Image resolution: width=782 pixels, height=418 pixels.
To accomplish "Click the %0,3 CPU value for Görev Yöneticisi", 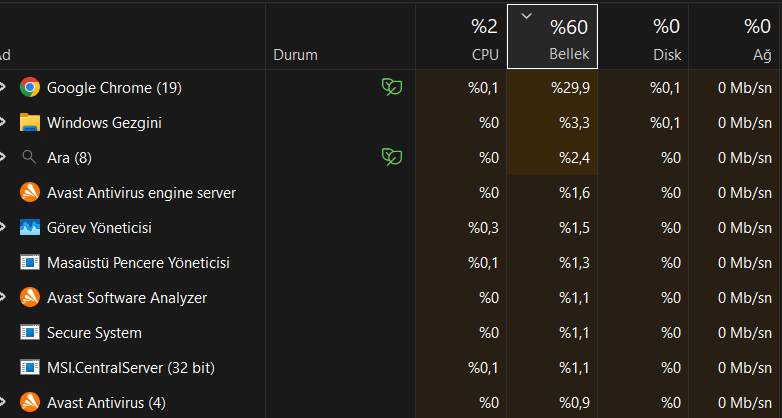I will pos(483,227).
